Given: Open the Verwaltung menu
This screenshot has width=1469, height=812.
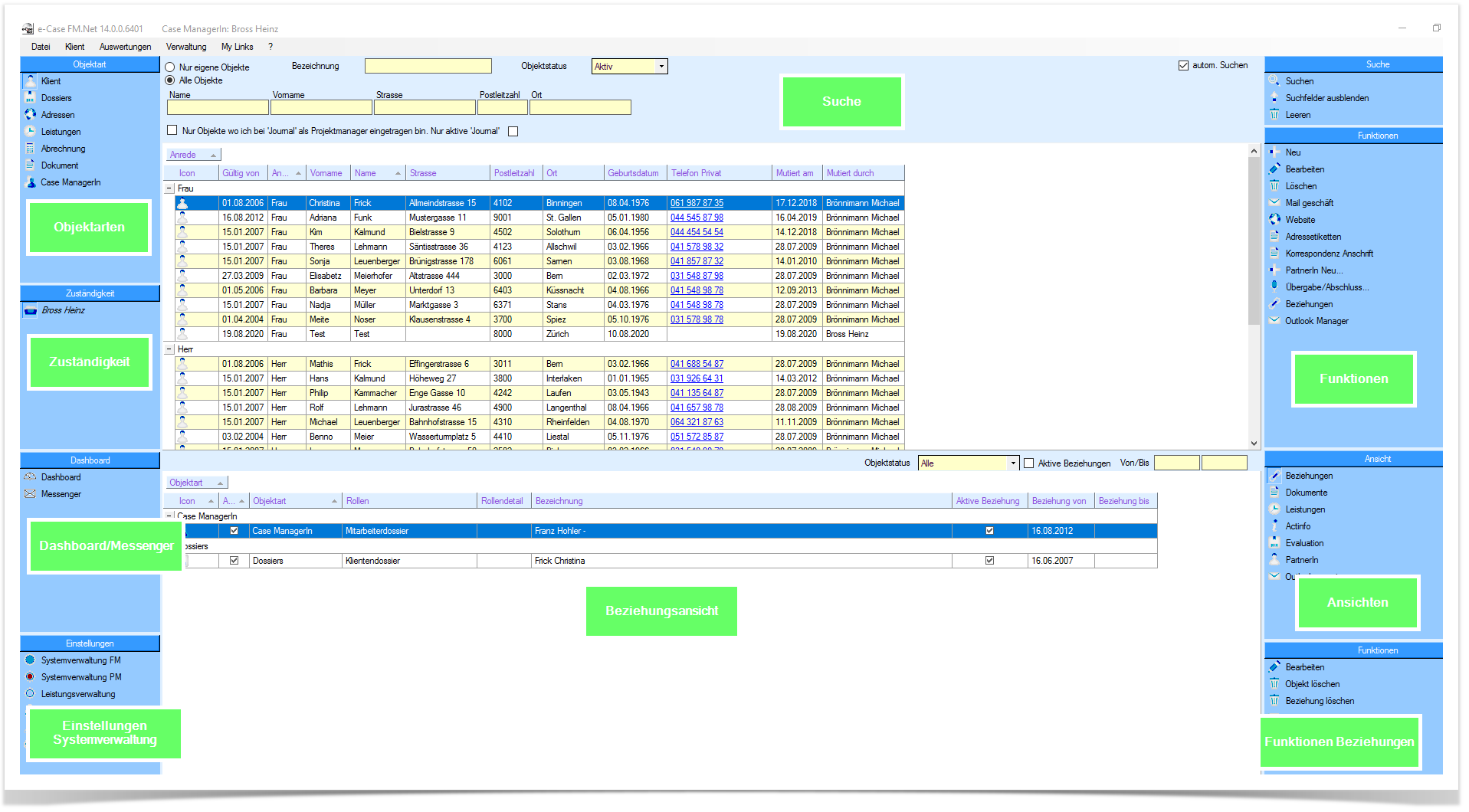Looking at the screenshot, I should tap(186, 47).
